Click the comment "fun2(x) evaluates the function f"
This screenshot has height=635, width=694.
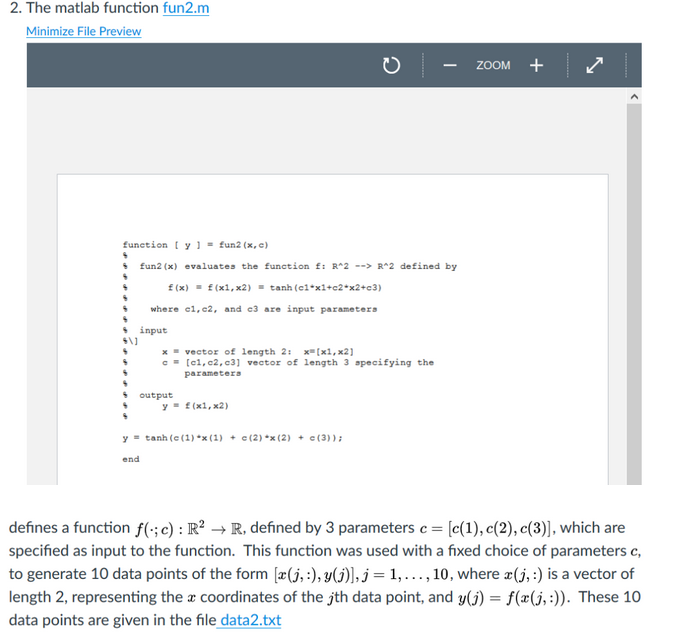point(232,266)
